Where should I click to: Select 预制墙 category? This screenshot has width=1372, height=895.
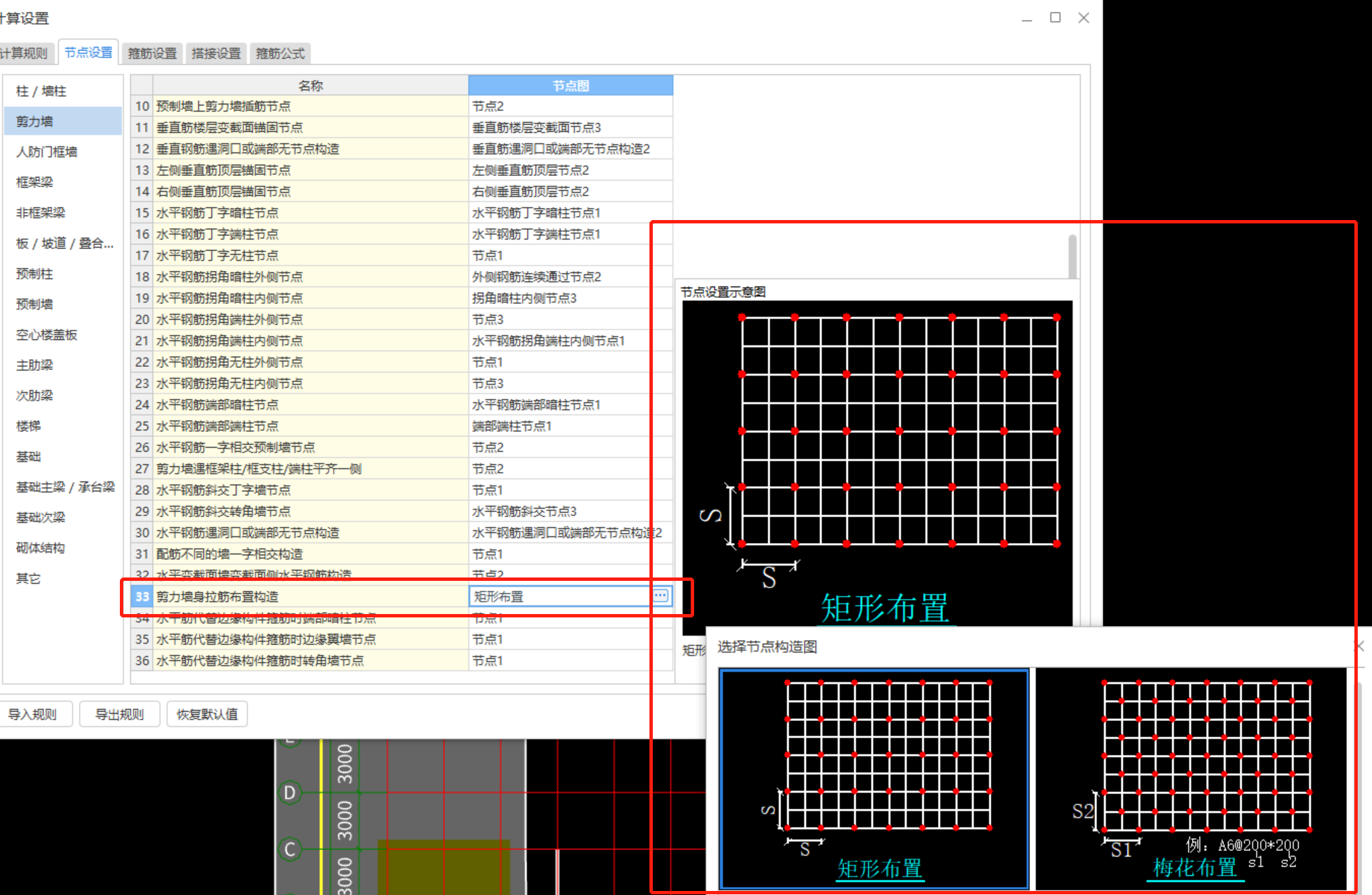coord(62,304)
